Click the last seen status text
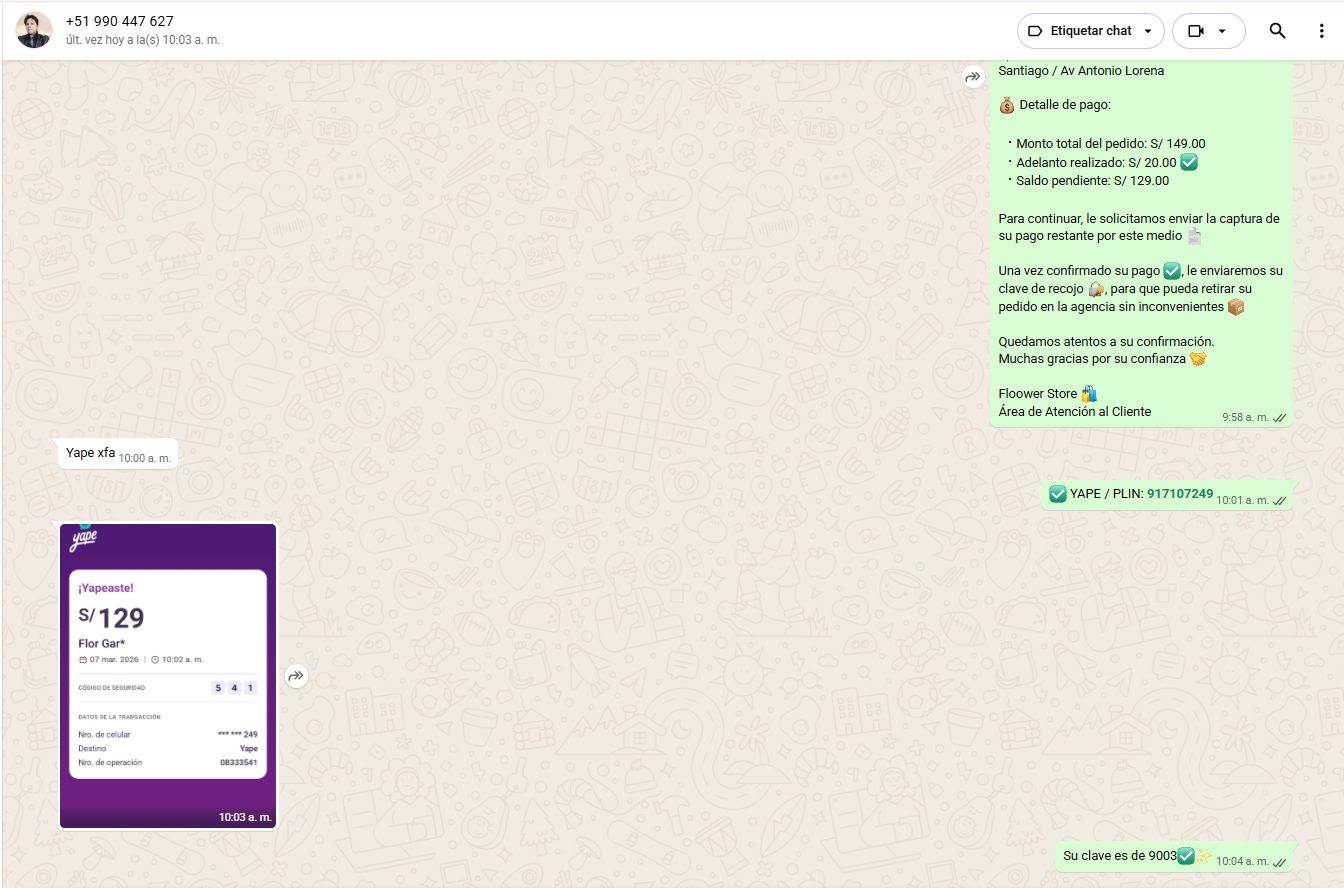The height and width of the screenshot is (888, 1344). click(142, 40)
